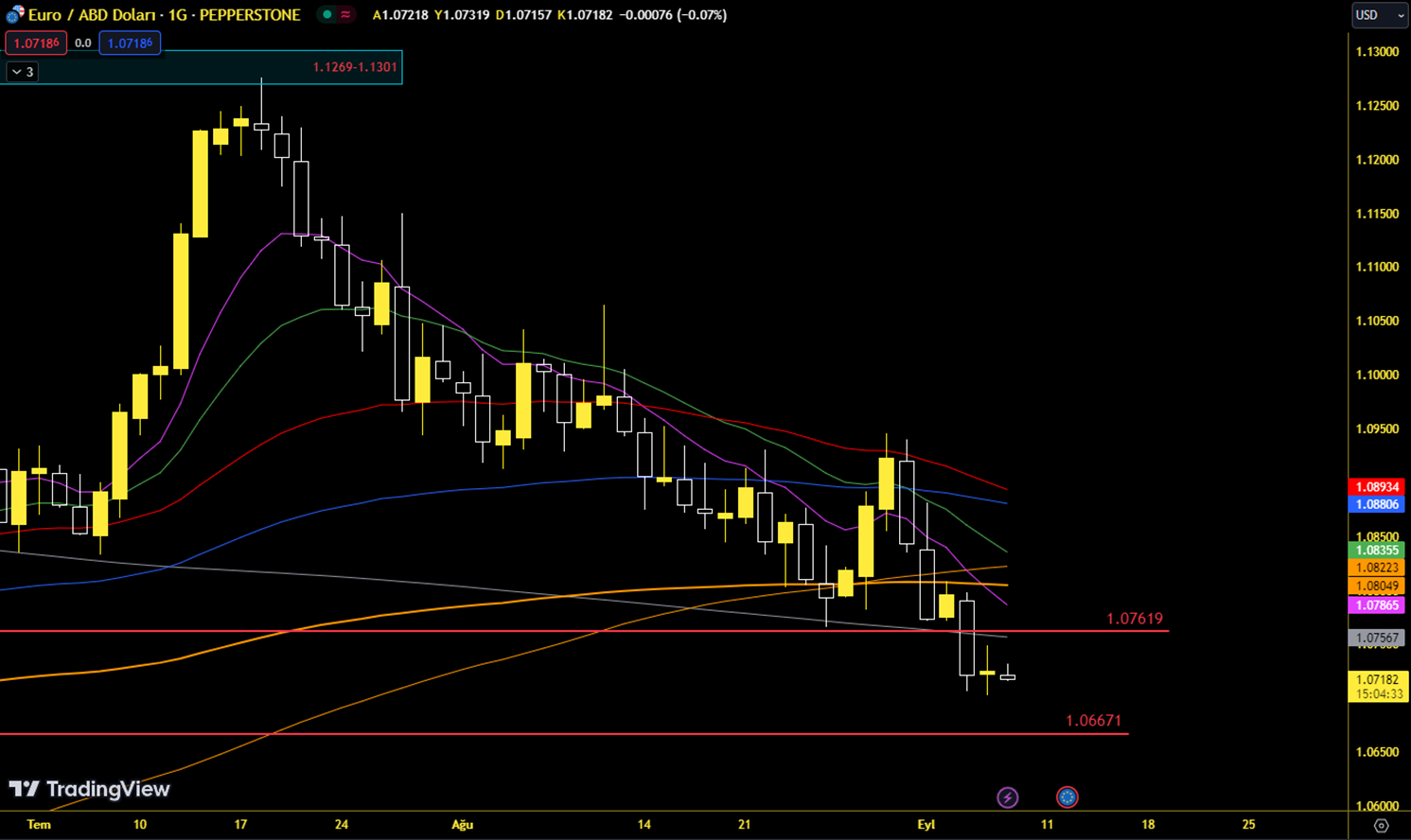Open the USD currency dropdown
This screenshot has height=840, width=1411.
point(1378,15)
